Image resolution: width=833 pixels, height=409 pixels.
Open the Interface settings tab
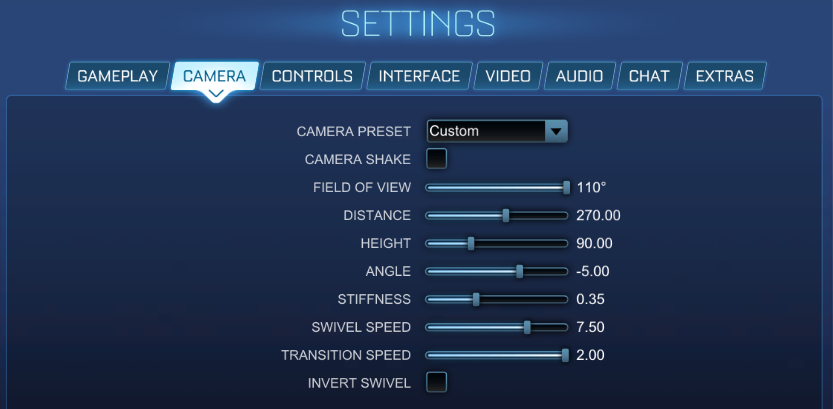point(419,76)
